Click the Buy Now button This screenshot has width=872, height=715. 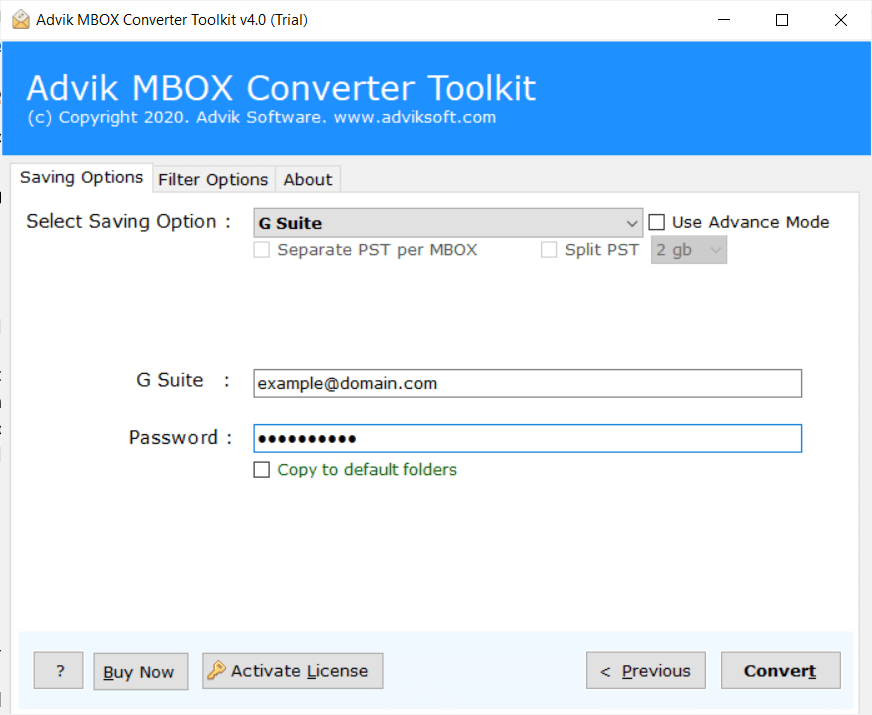[x=141, y=671]
